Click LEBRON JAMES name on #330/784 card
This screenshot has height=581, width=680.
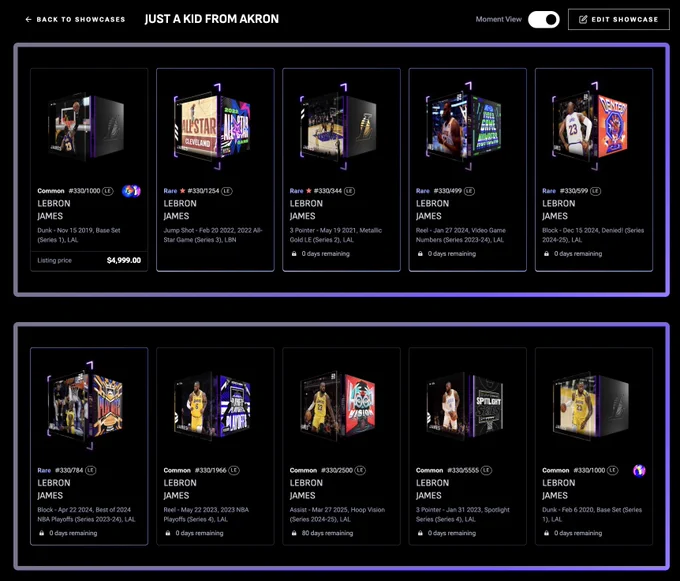click(54, 489)
